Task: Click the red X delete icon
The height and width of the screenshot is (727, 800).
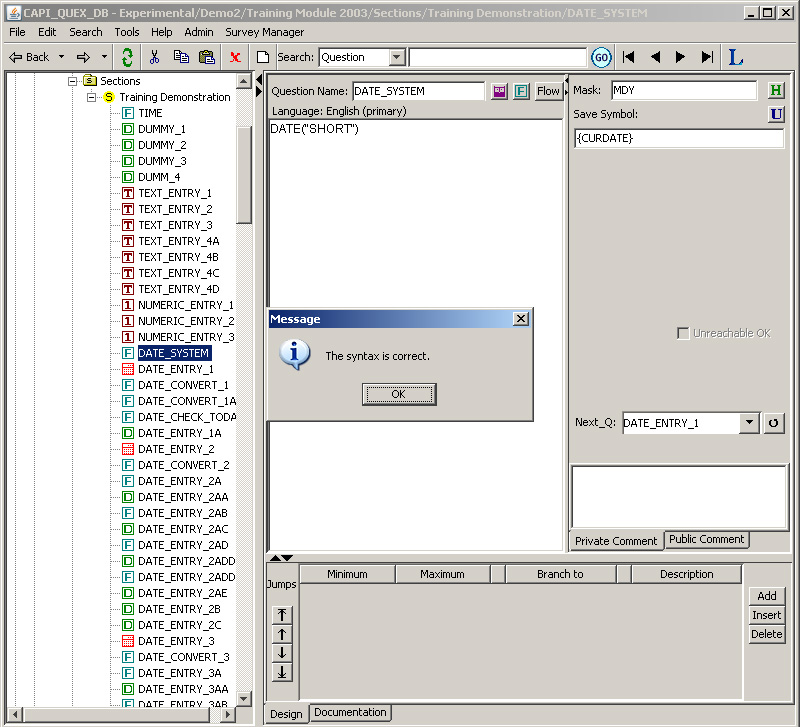Action: click(x=235, y=57)
